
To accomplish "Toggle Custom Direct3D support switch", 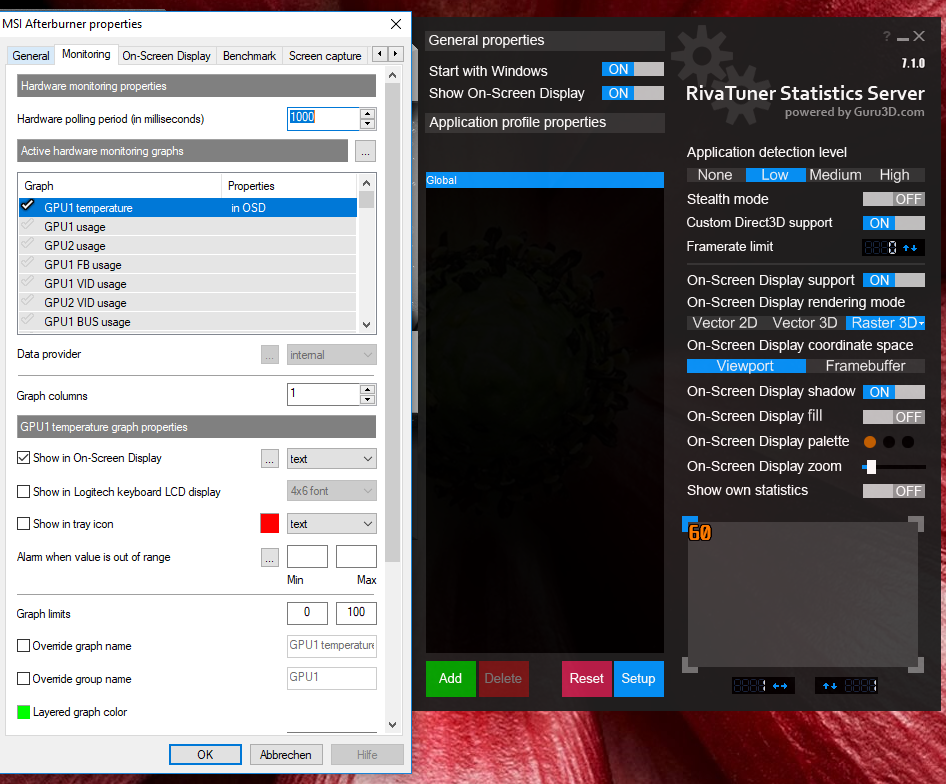I will pyautogui.click(x=894, y=223).
